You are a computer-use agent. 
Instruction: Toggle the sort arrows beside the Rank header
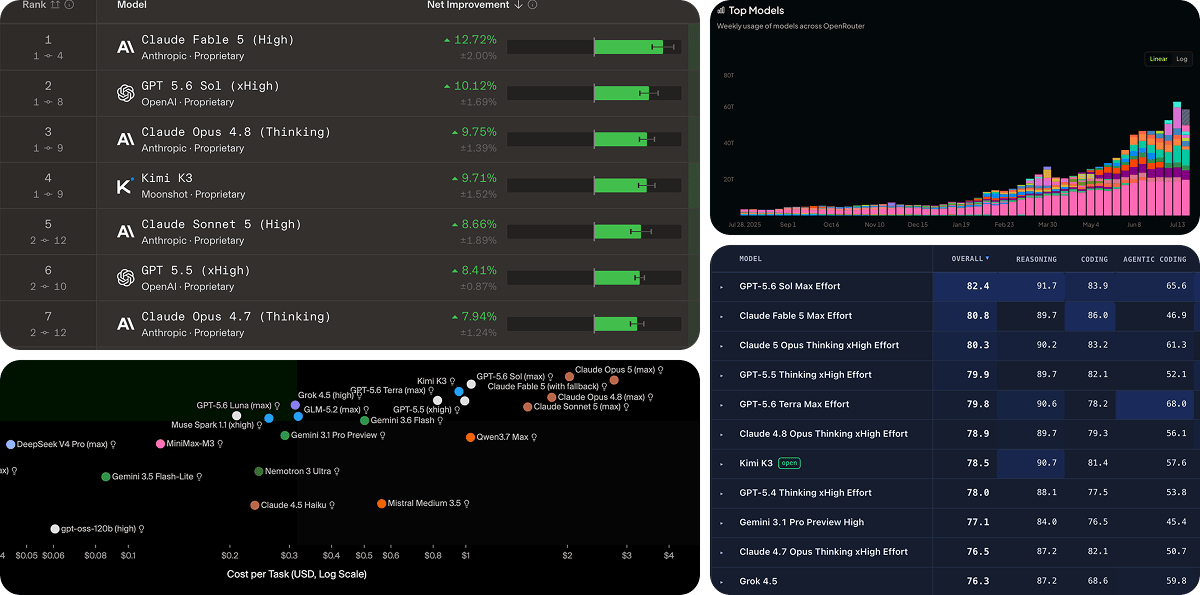pos(55,5)
